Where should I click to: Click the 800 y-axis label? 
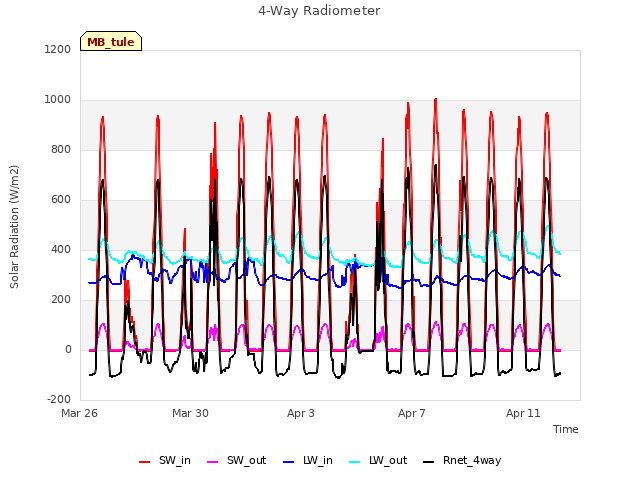[61, 150]
